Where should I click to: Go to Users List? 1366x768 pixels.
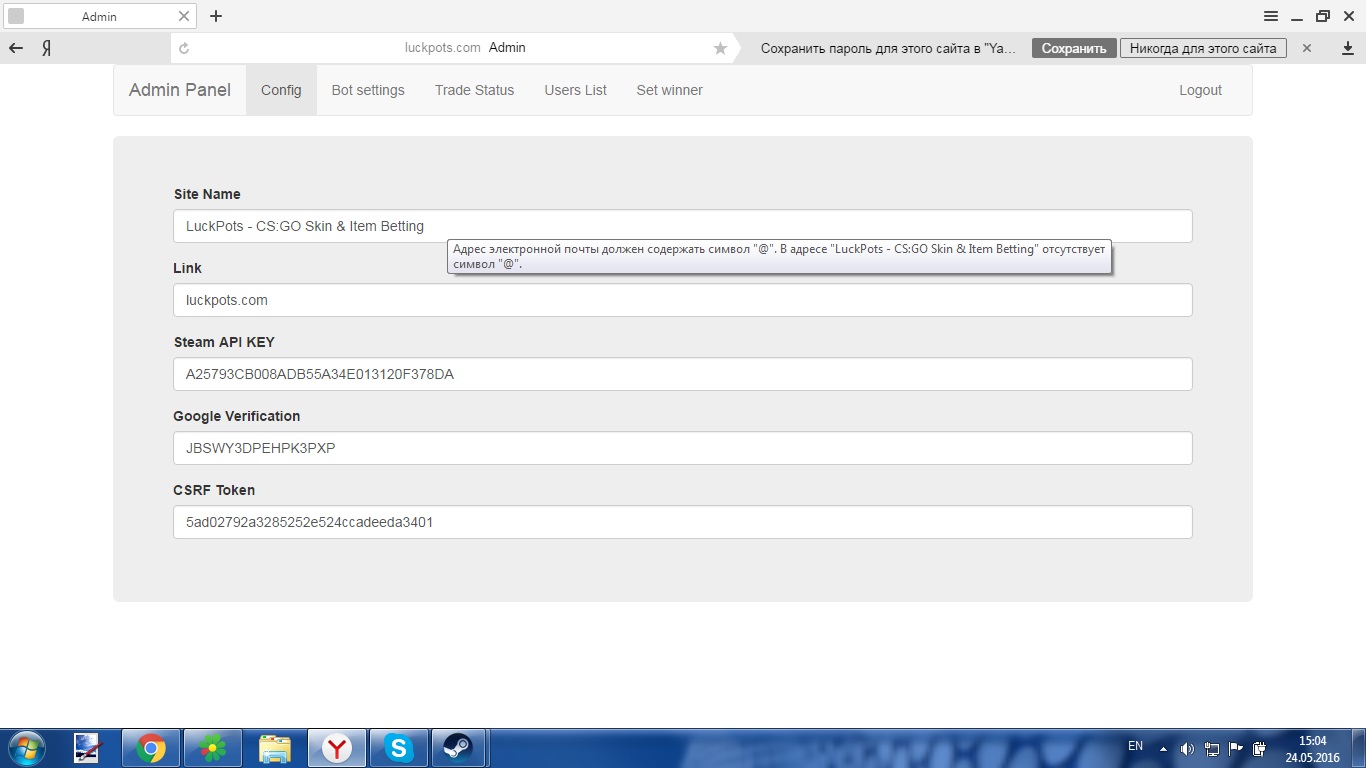[x=575, y=90]
